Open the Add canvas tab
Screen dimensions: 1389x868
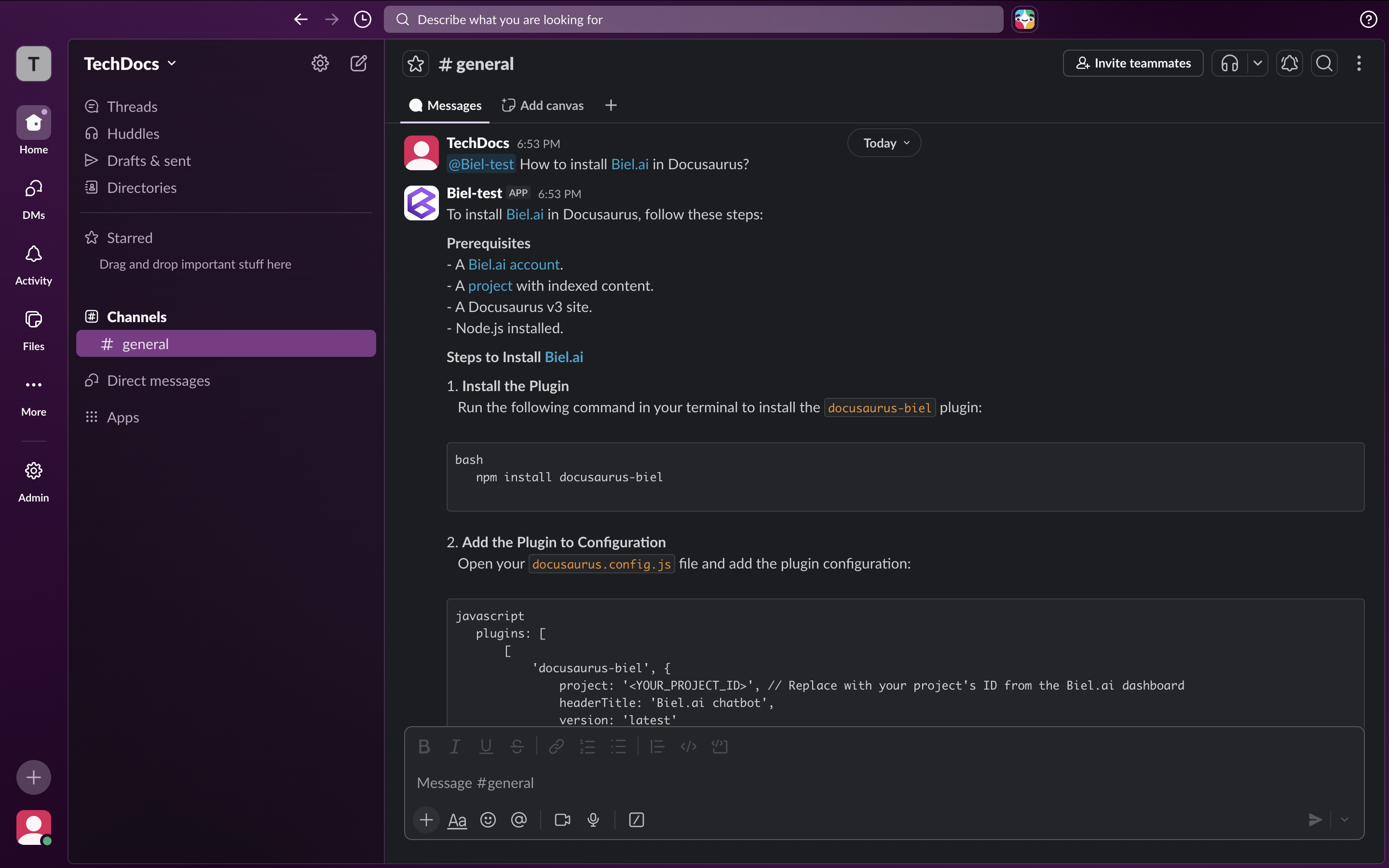543,105
